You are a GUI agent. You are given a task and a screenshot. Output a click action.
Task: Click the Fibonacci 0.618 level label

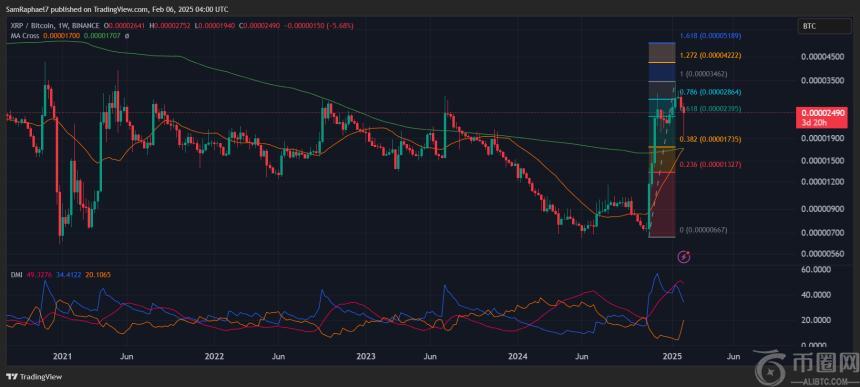click(710, 109)
